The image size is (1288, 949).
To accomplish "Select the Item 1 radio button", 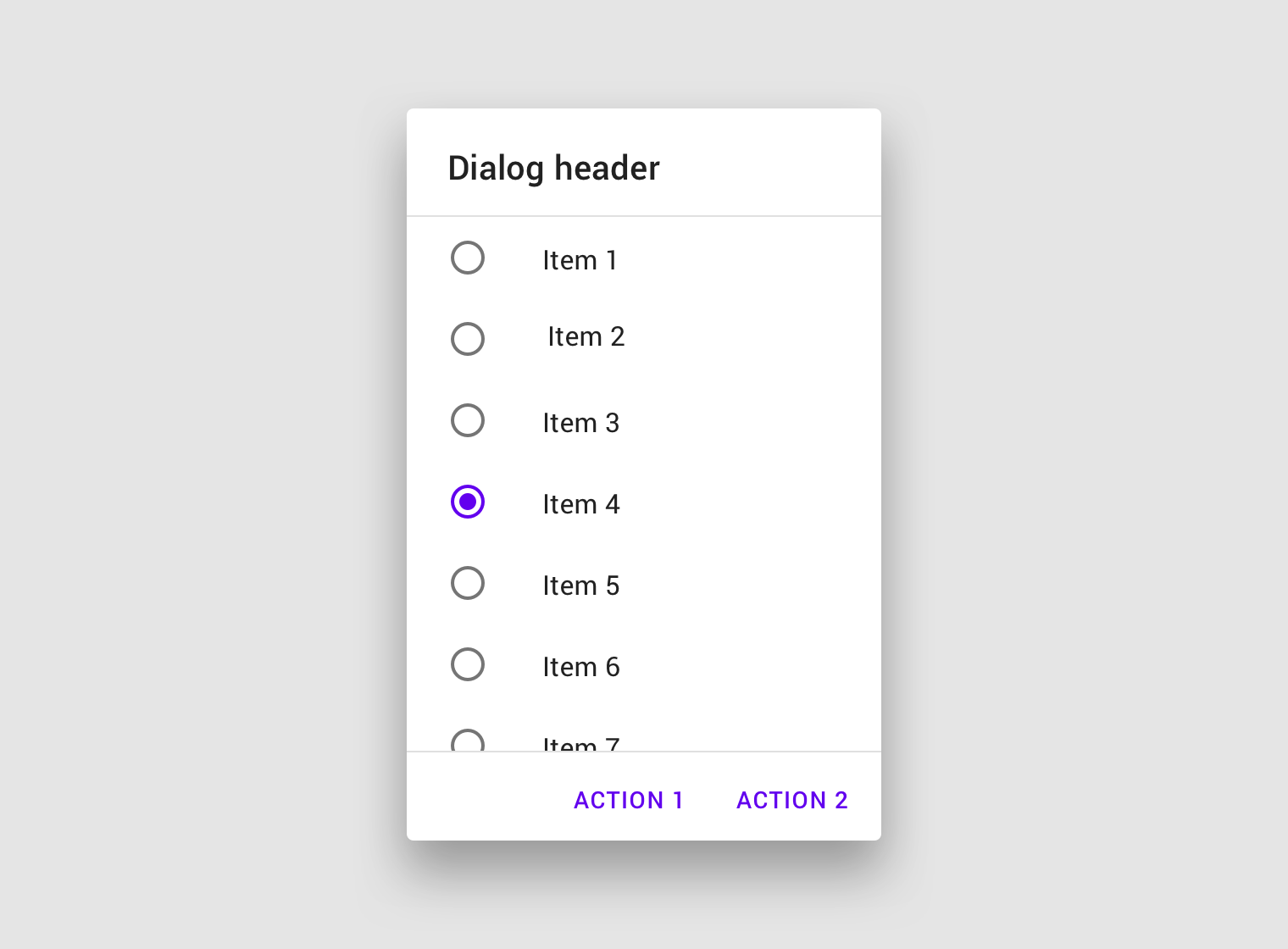I will [468, 258].
